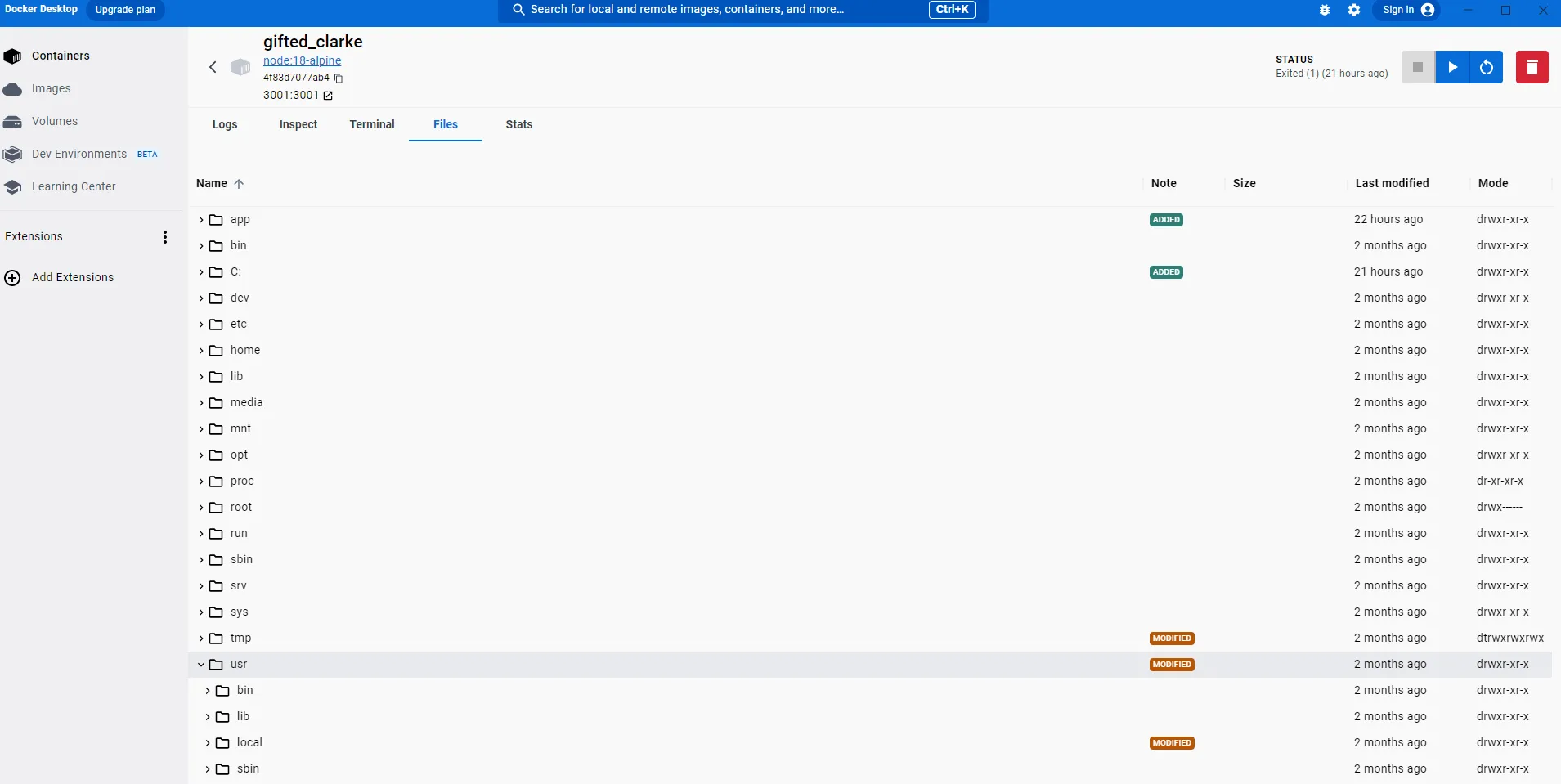Sort by the Last modified column
The width and height of the screenshot is (1561, 784).
click(1393, 184)
